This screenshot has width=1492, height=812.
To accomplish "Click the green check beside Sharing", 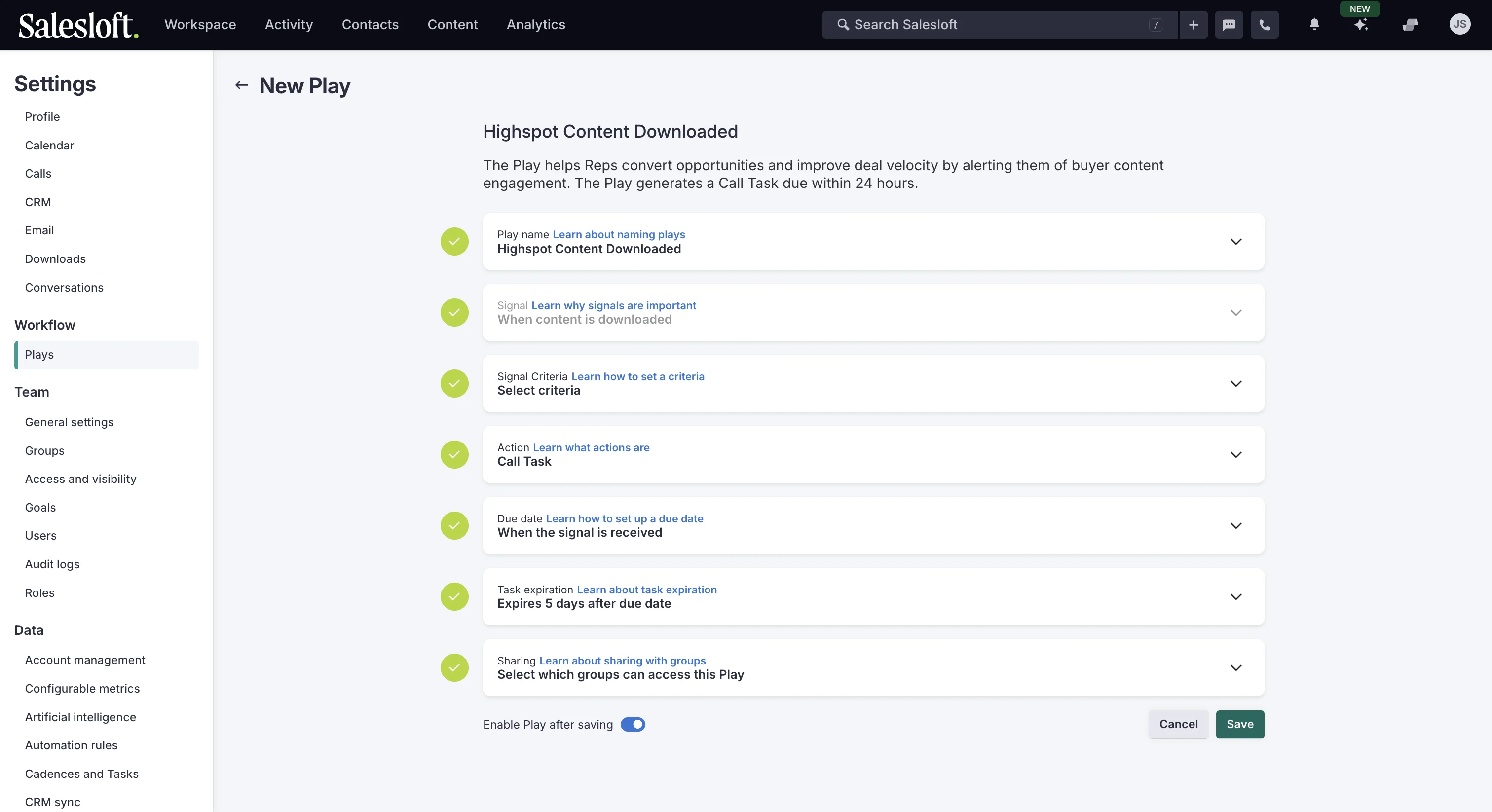I will point(455,668).
